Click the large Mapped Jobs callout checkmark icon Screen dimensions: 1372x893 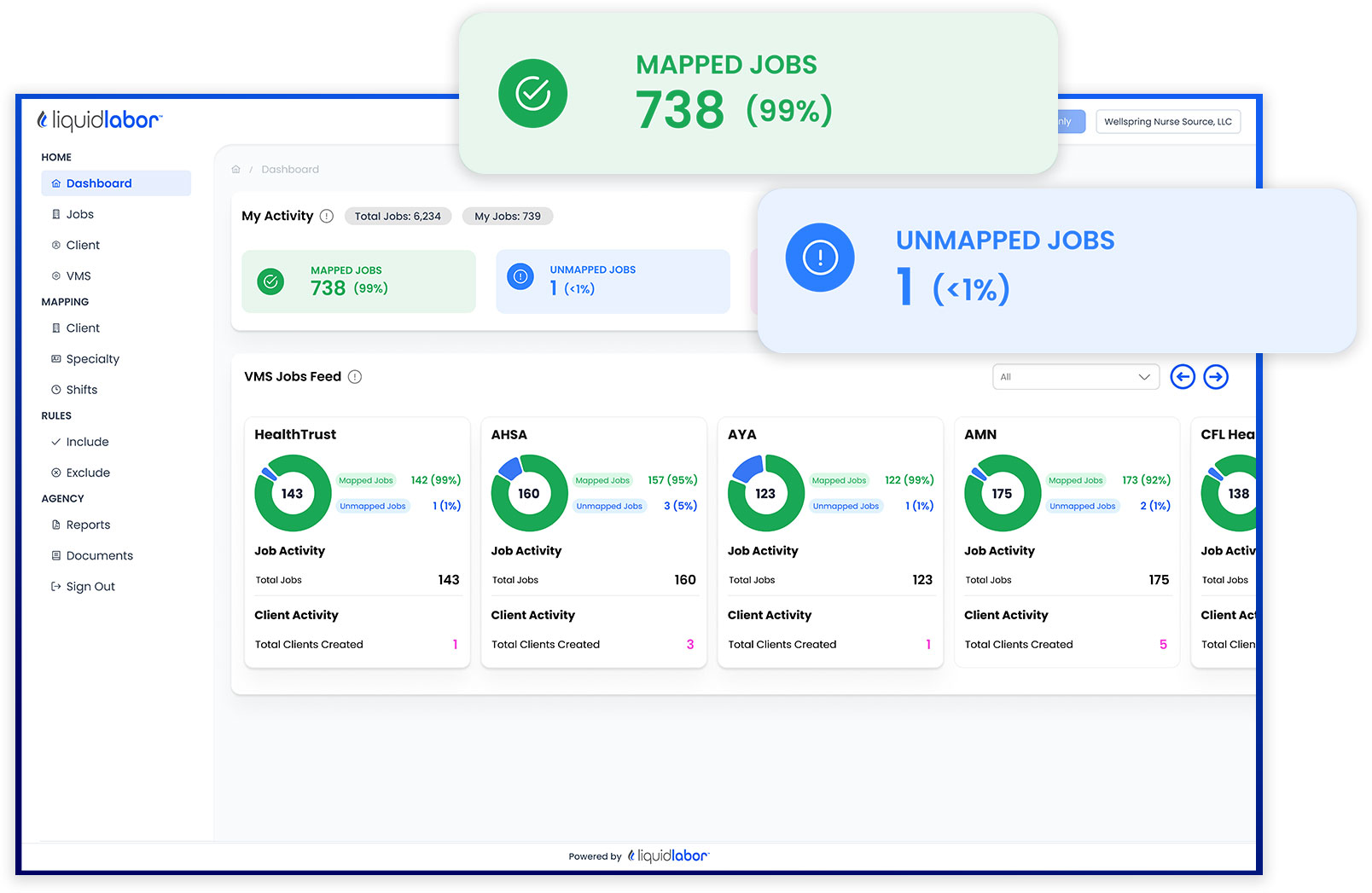[532, 93]
